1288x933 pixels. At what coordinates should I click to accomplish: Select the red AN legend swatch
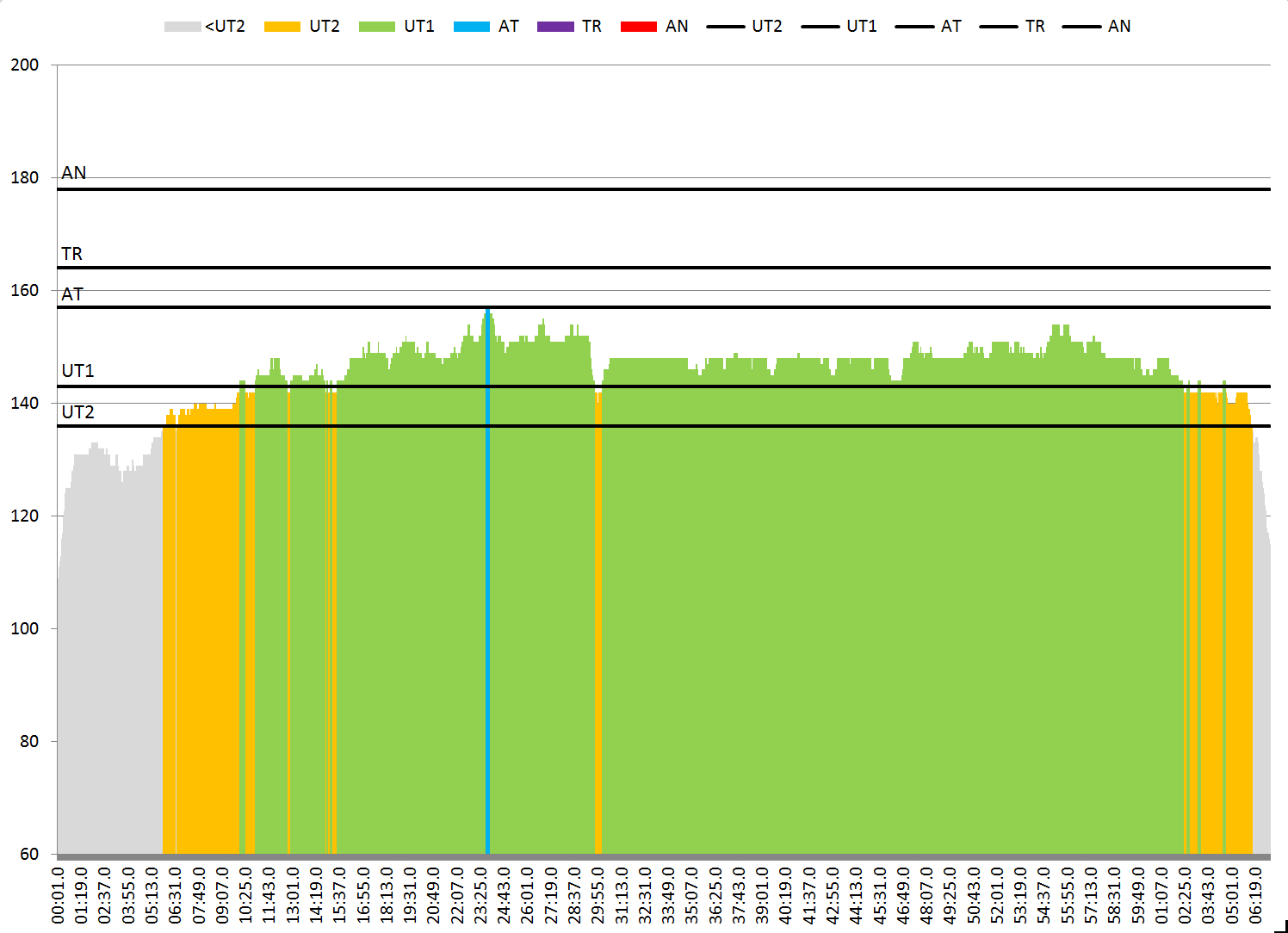[638, 27]
